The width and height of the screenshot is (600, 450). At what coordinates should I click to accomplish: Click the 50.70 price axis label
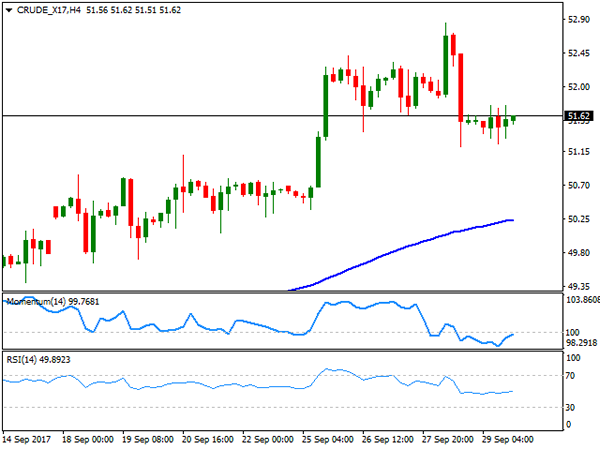pyautogui.click(x=579, y=186)
